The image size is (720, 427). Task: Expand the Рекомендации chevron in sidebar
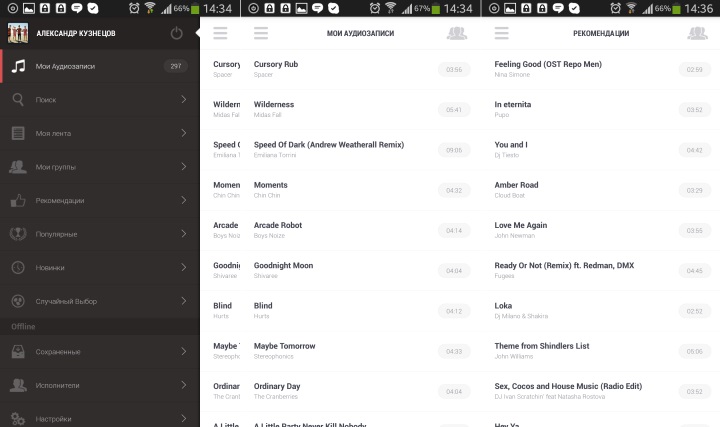coord(184,200)
